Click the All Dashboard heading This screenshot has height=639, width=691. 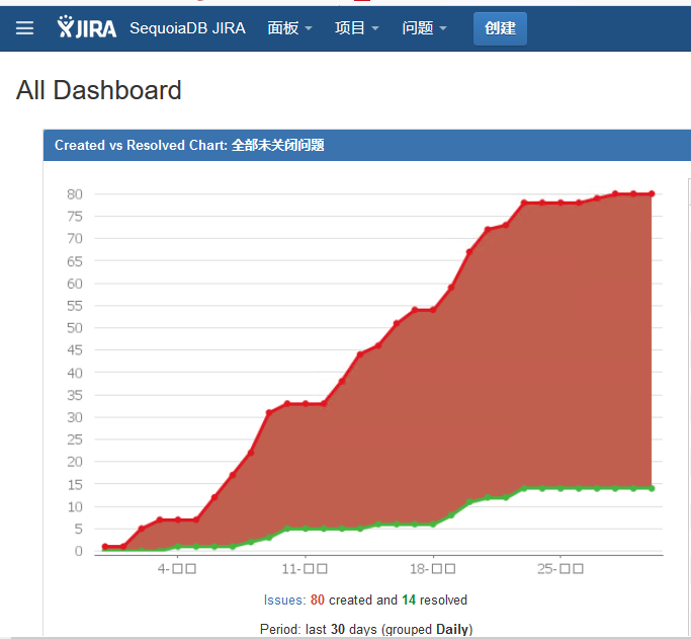[99, 90]
